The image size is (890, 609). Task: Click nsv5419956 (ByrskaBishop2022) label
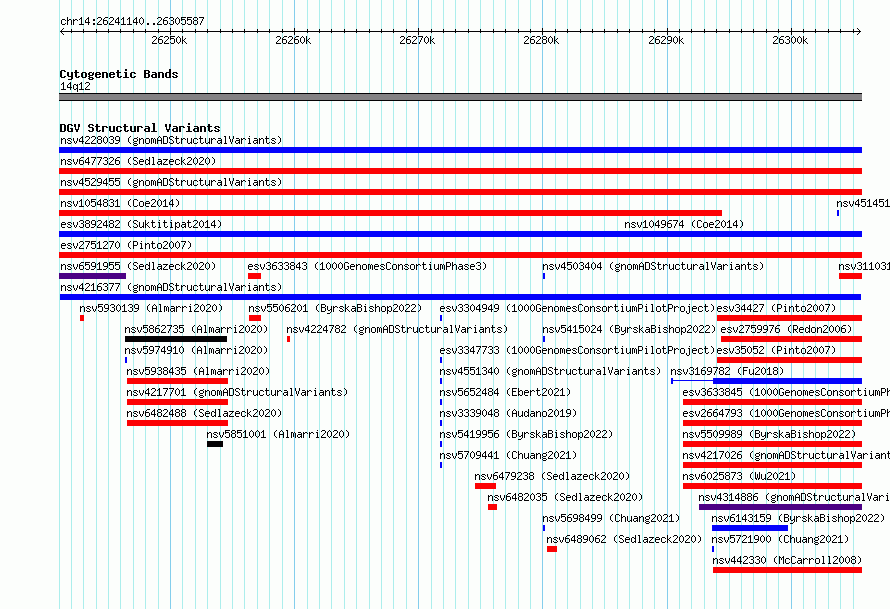(526, 434)
